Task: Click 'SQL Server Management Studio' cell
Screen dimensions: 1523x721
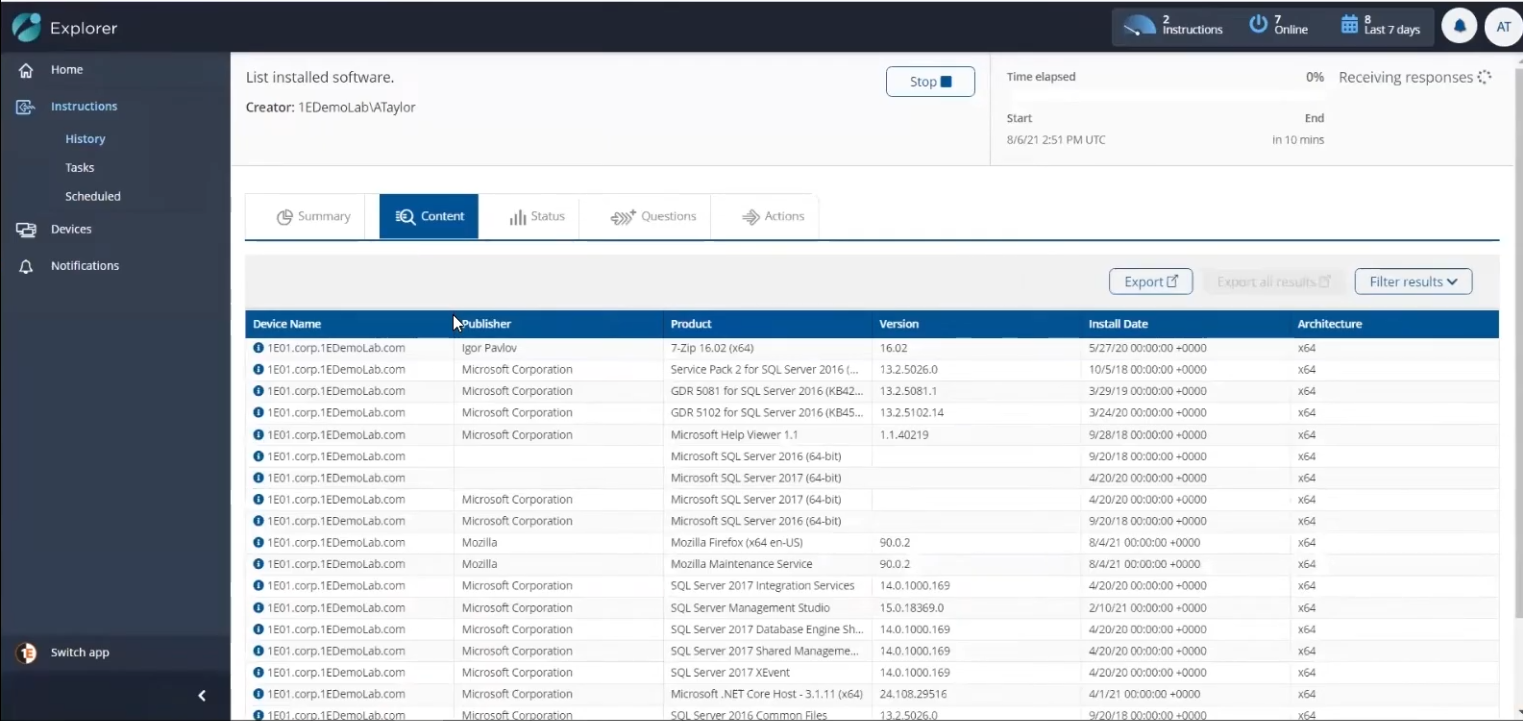Action: tap(750, 608)
